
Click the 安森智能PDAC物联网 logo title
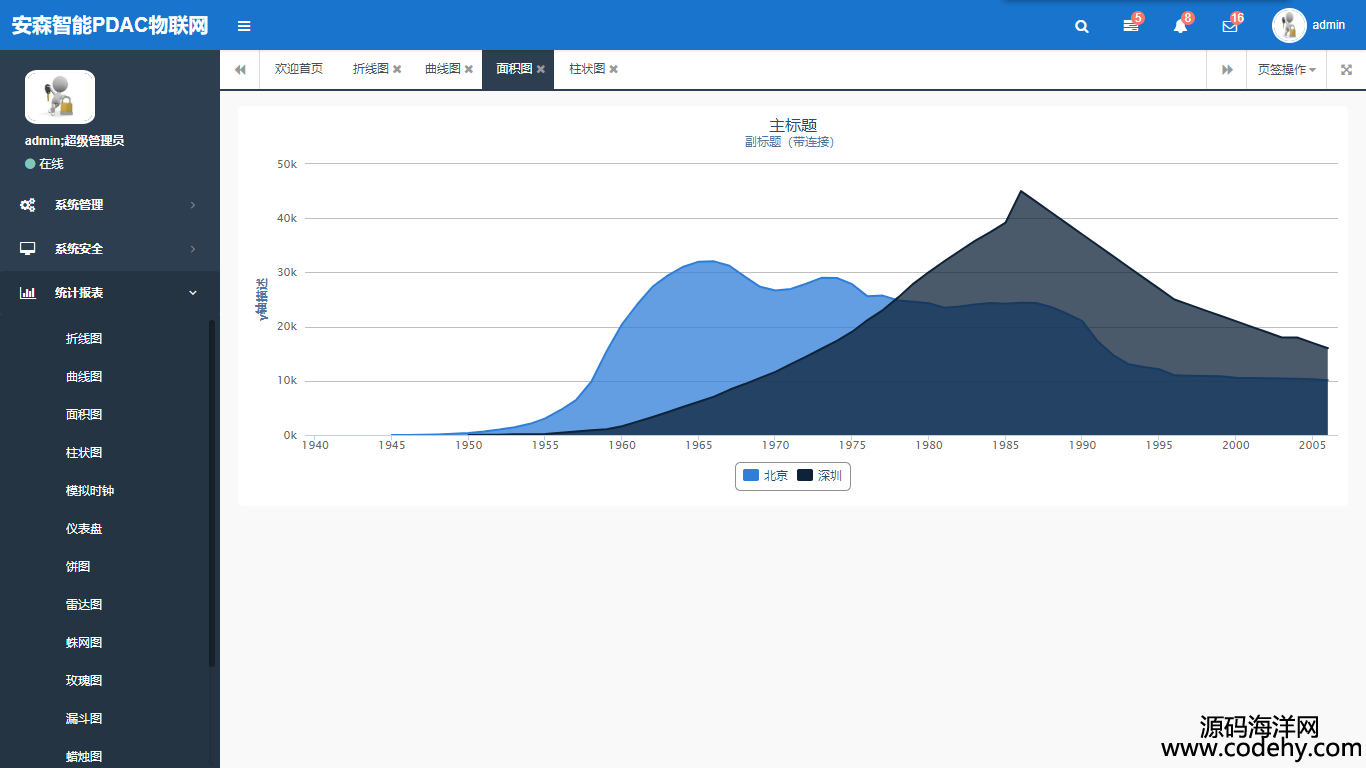110,26
